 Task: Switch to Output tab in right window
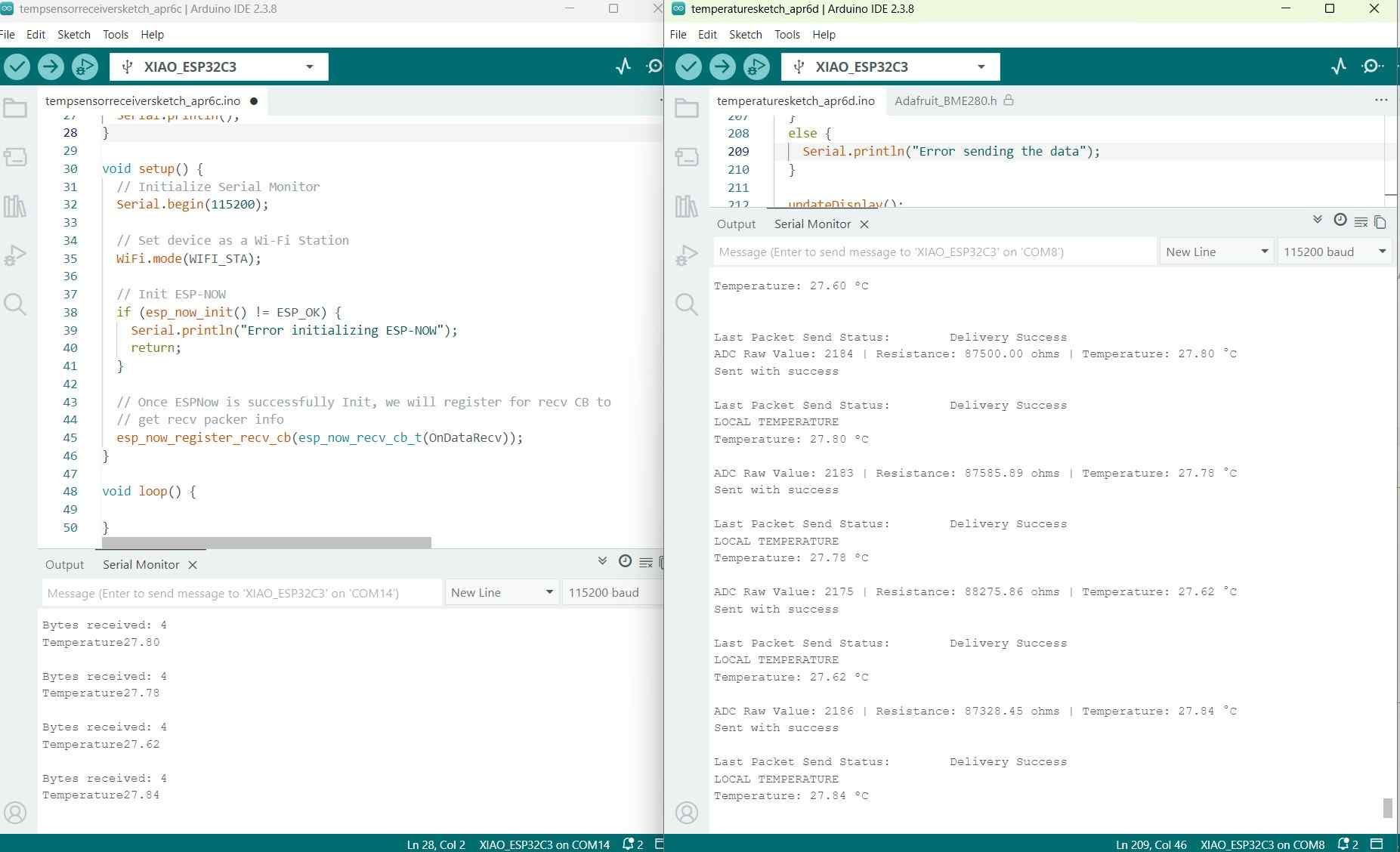[x=737, y=224]
